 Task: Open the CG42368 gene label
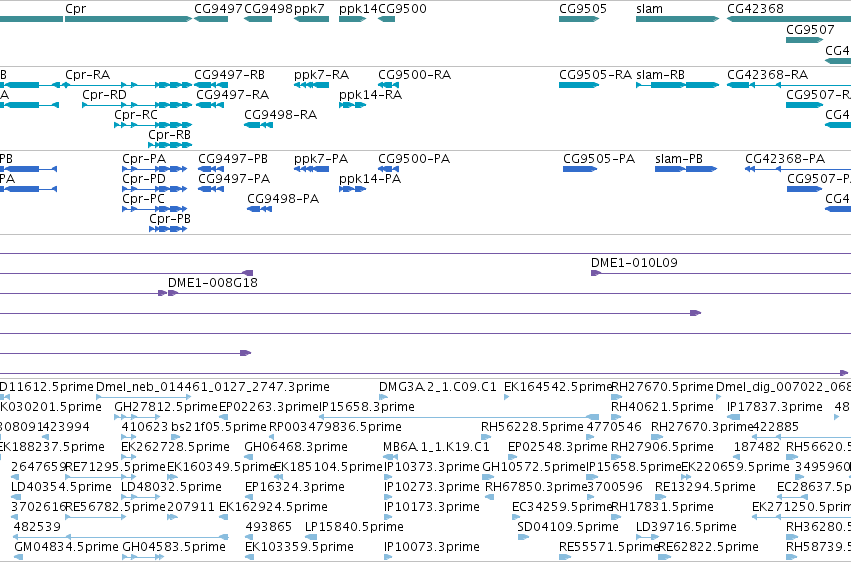point(755,9)
